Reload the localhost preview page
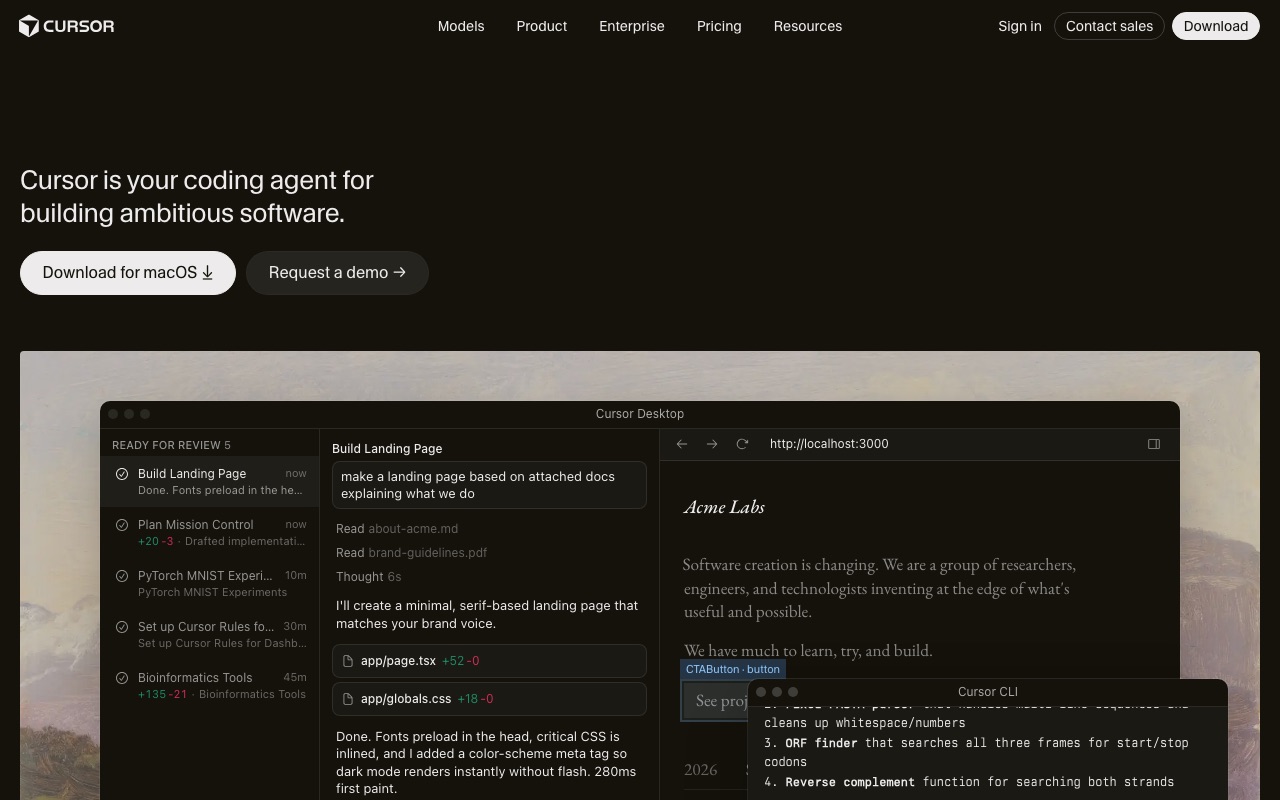1280x800 pixels. point(742,444)
